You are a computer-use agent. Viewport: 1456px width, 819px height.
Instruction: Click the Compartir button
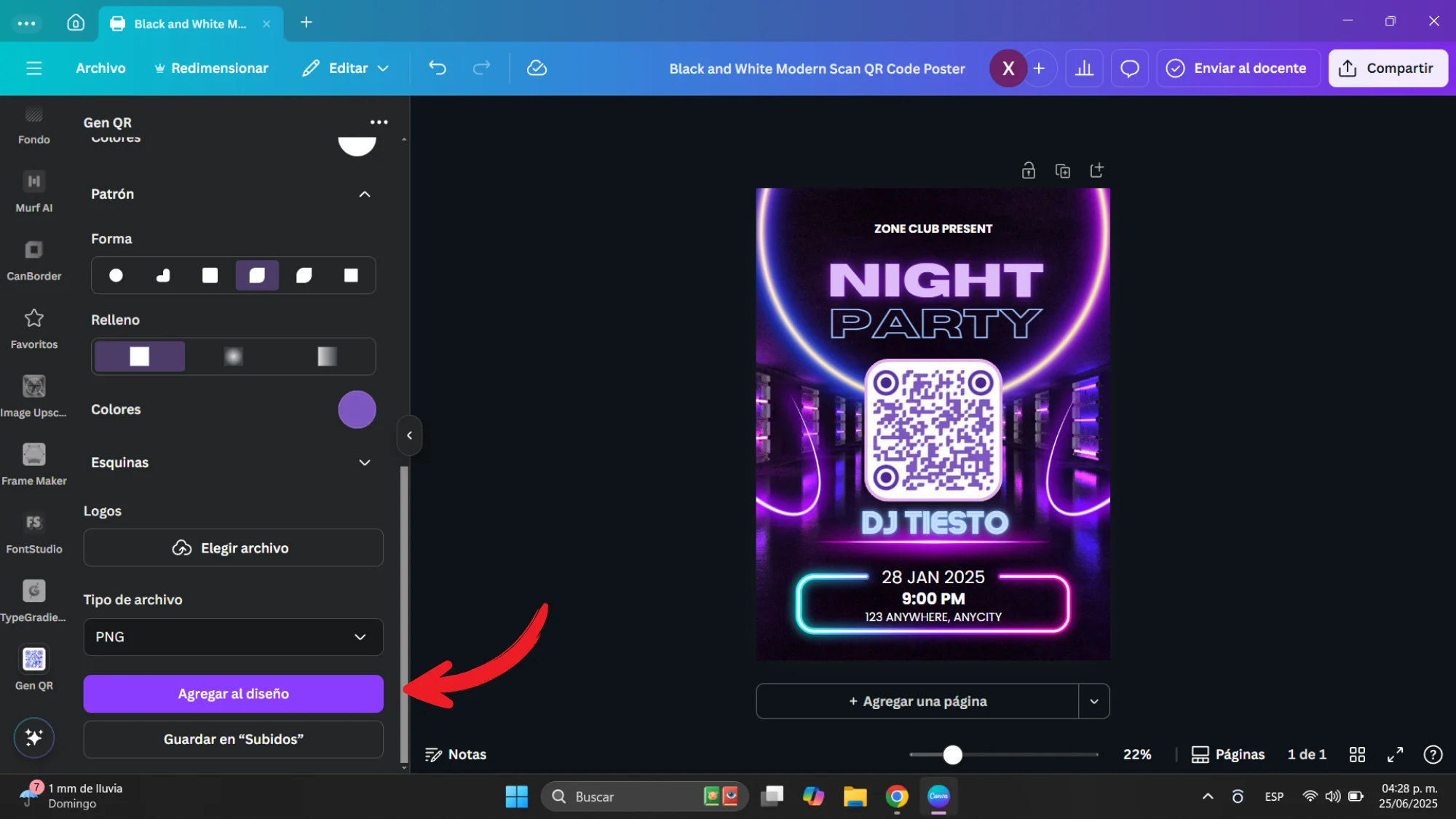coord(1388,68)
